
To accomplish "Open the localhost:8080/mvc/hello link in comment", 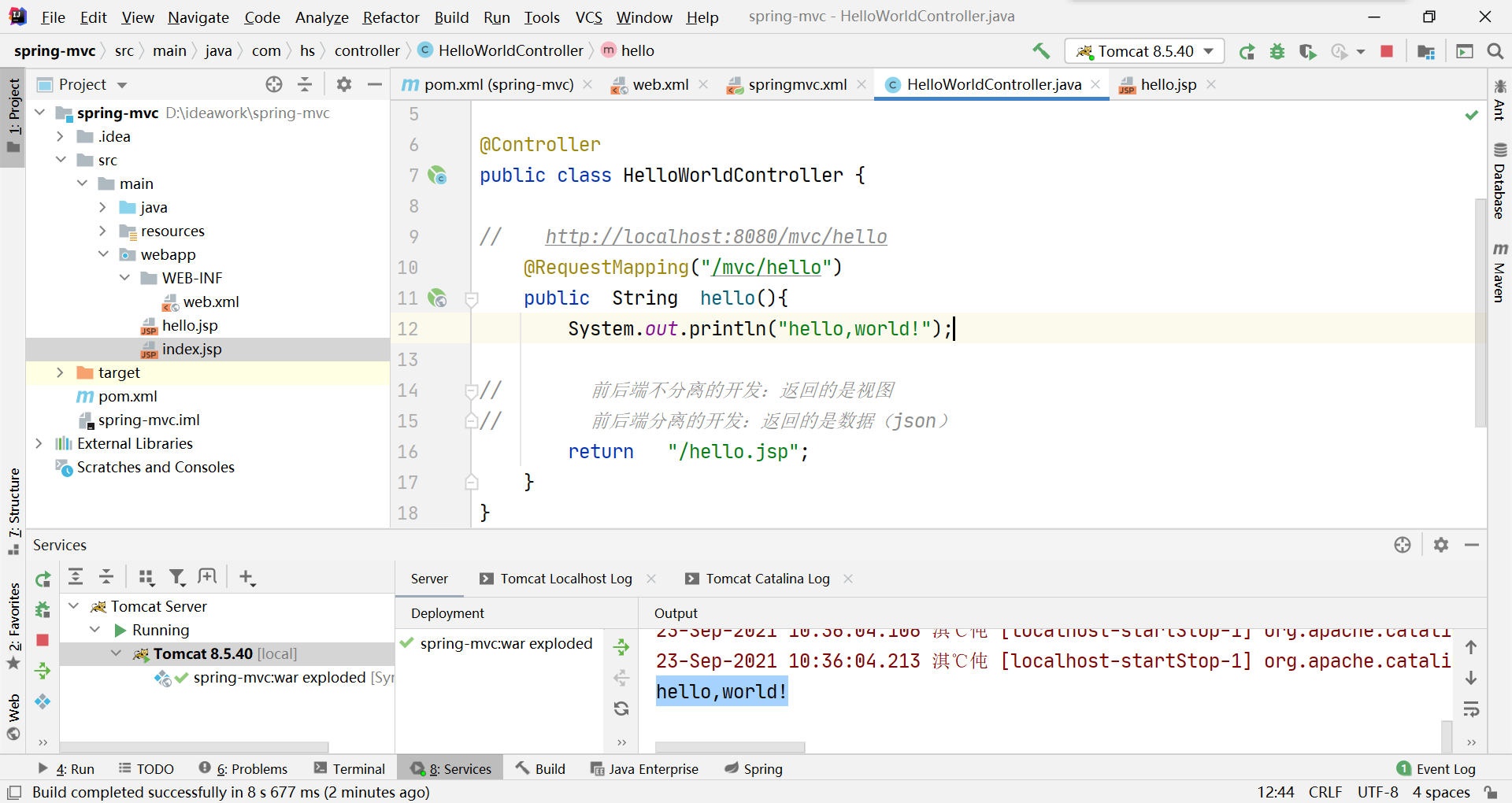I will point(716,236).
